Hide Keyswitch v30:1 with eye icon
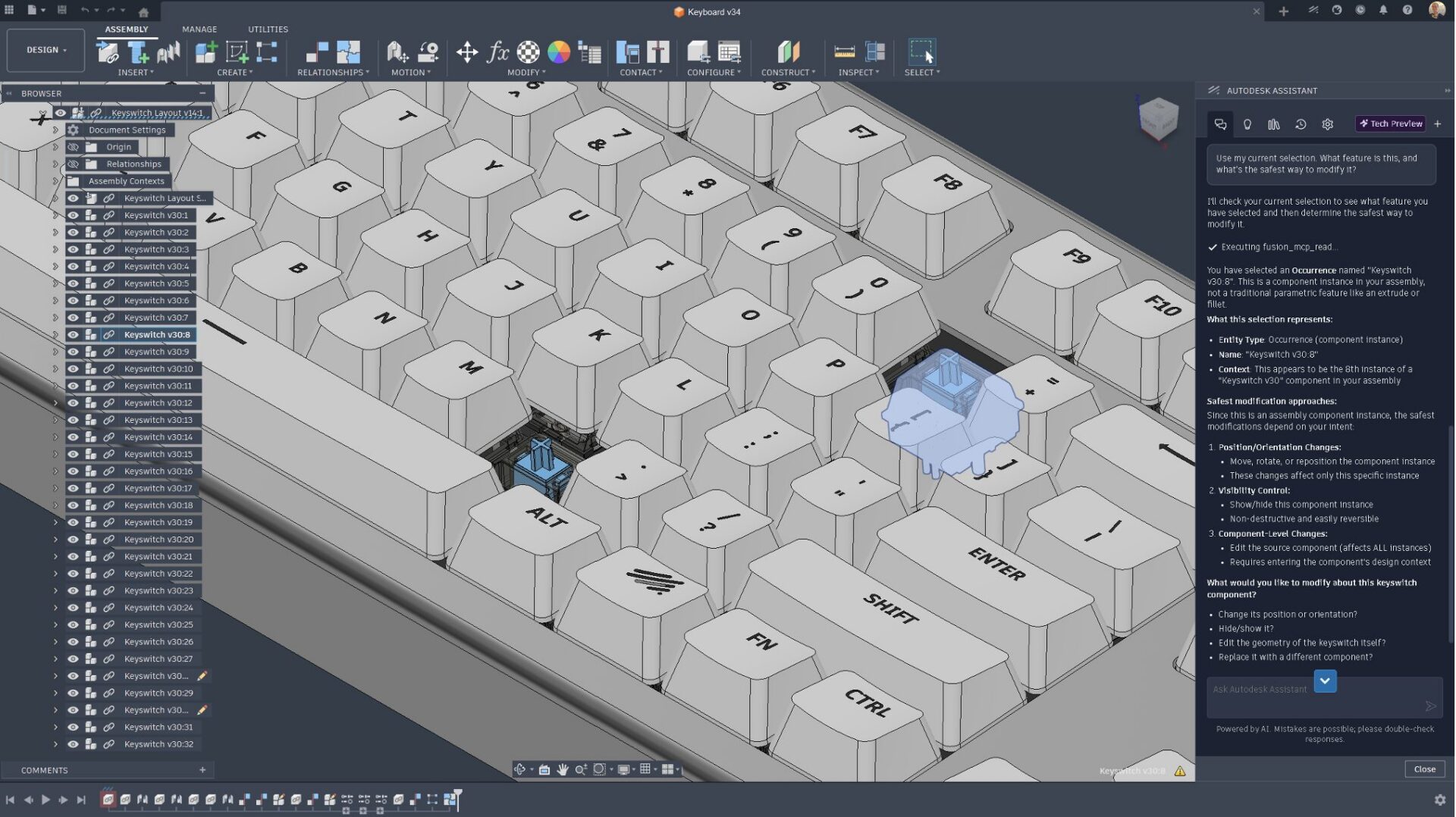The width and height of the screenshot is (1456, 817). [73, 215]
